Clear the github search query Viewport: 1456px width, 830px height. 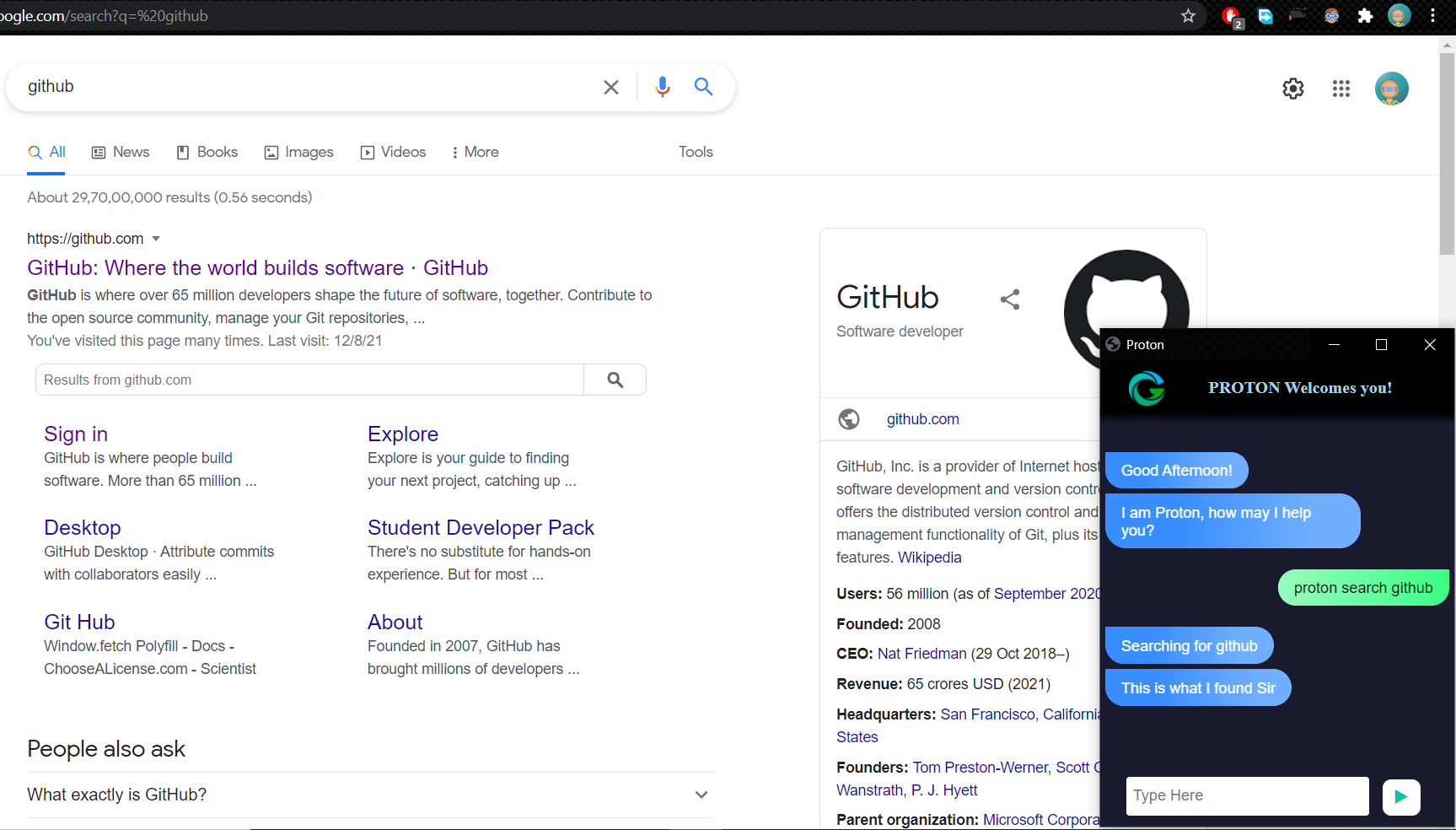pyautogui.click(x=611, y=87)
